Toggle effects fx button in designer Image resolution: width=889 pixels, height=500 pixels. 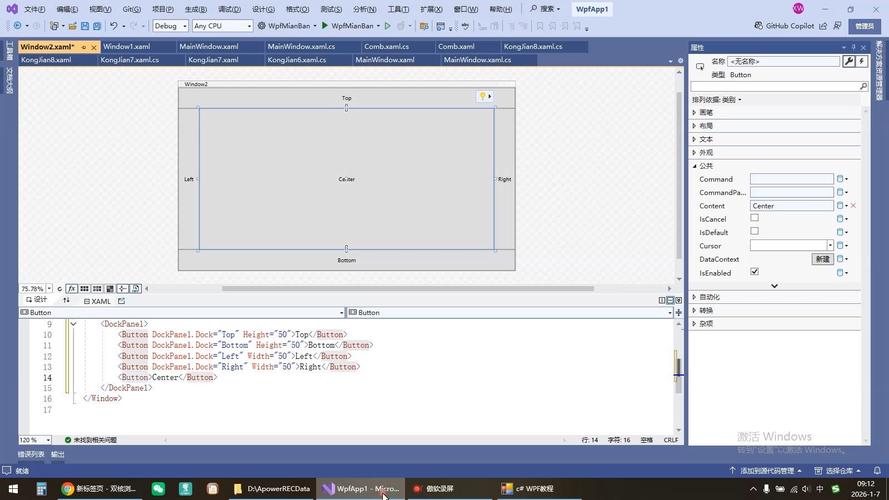71,289
